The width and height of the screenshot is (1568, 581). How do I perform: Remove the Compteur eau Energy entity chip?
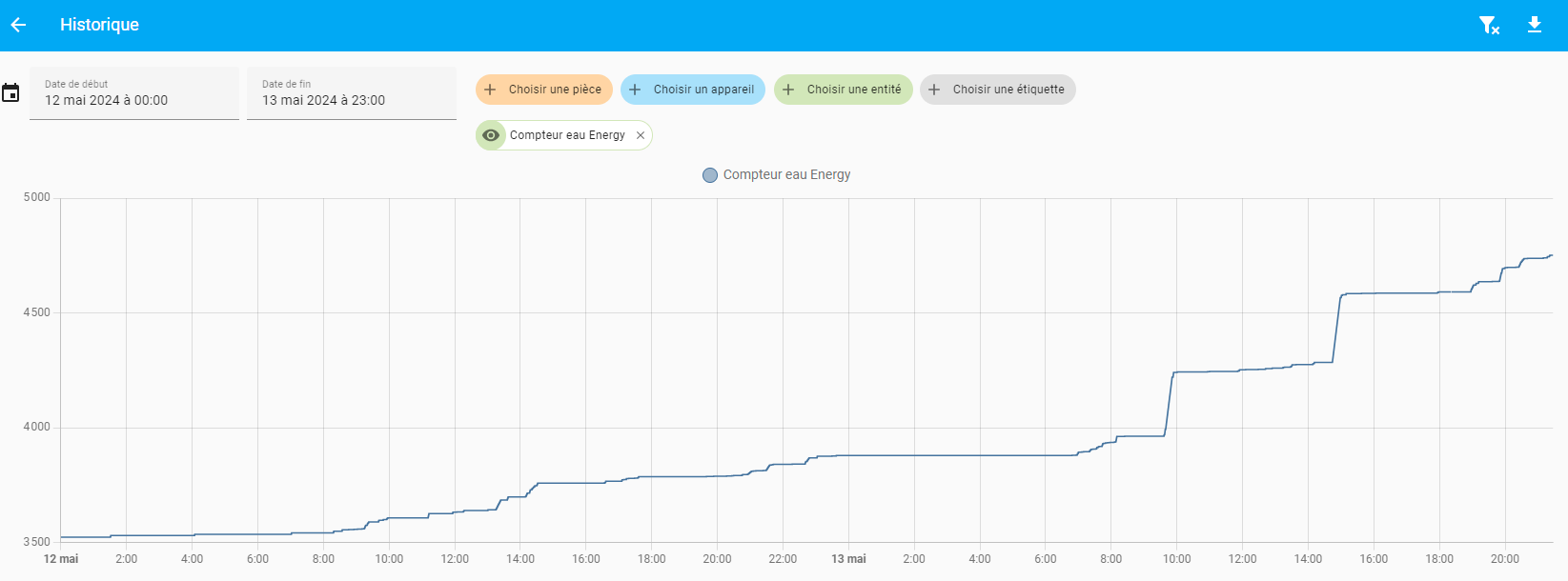[641, 135]
